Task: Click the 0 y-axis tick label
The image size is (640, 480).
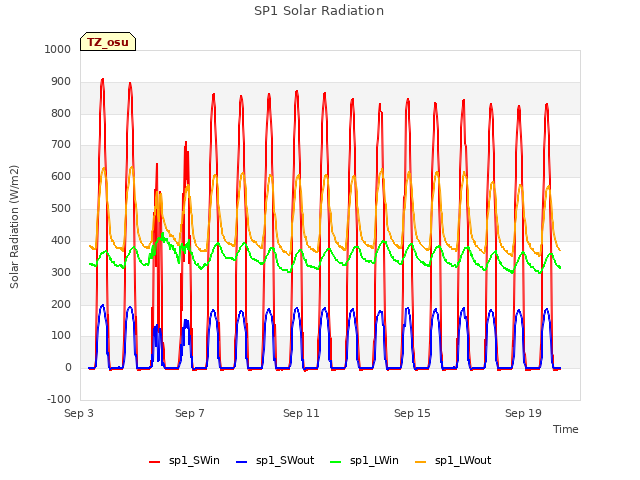Action: pyautogui.click(x=68, y=368)
